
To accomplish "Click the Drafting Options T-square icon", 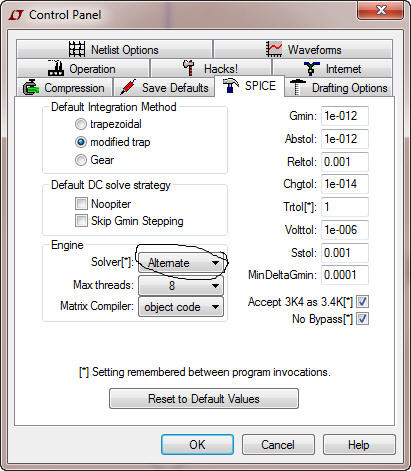I will 297,87.
